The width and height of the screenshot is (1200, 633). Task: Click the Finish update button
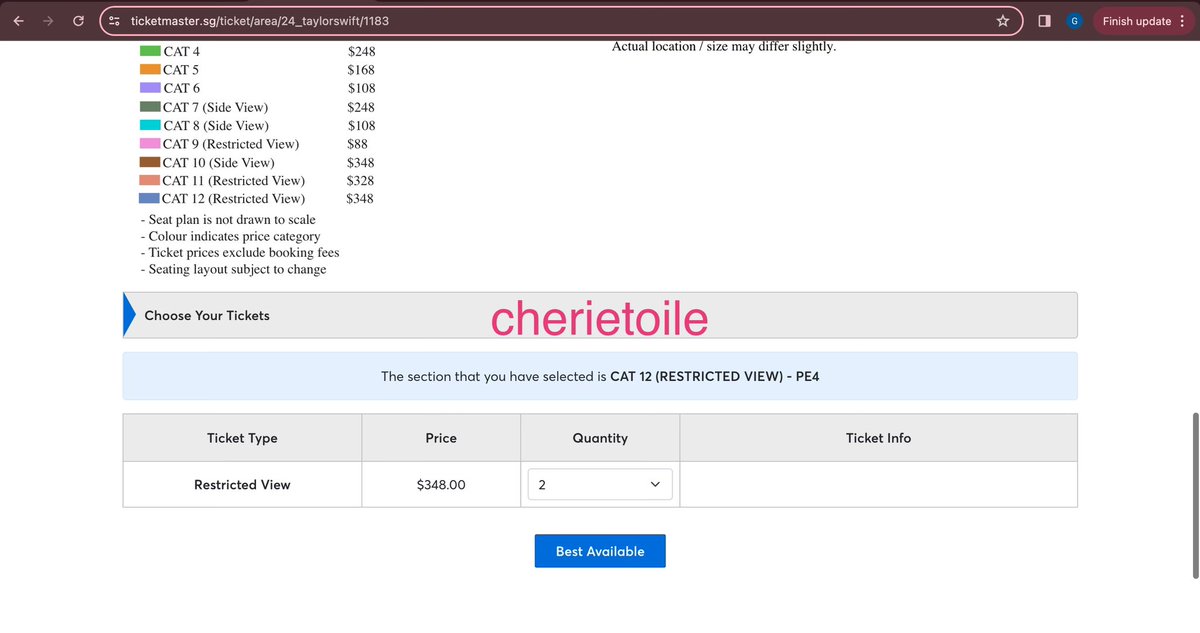pyautogui.click(x=1136, y=21)
